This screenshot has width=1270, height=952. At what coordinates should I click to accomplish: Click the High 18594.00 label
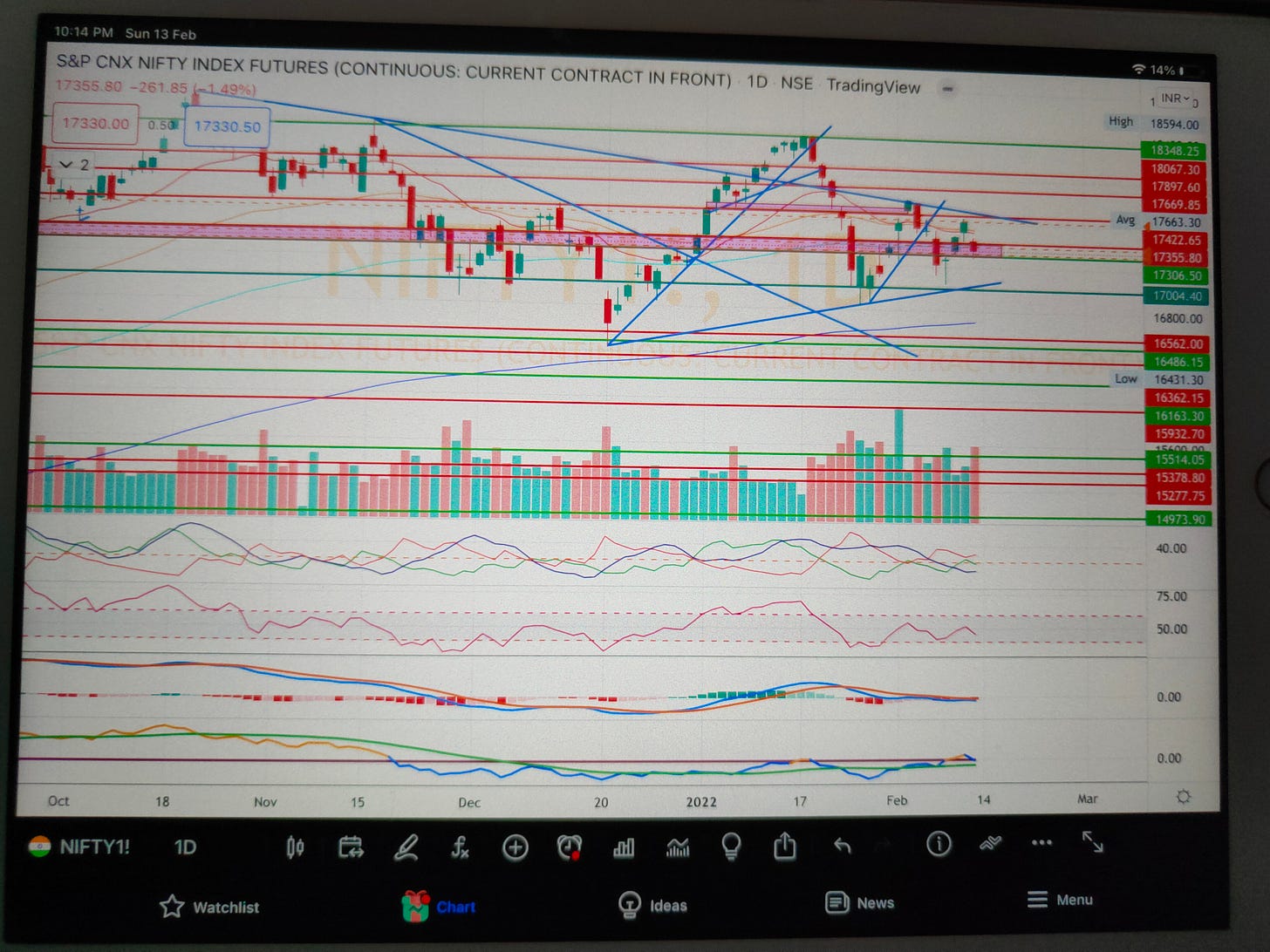pyautogui.click(x=1156, y=123)
